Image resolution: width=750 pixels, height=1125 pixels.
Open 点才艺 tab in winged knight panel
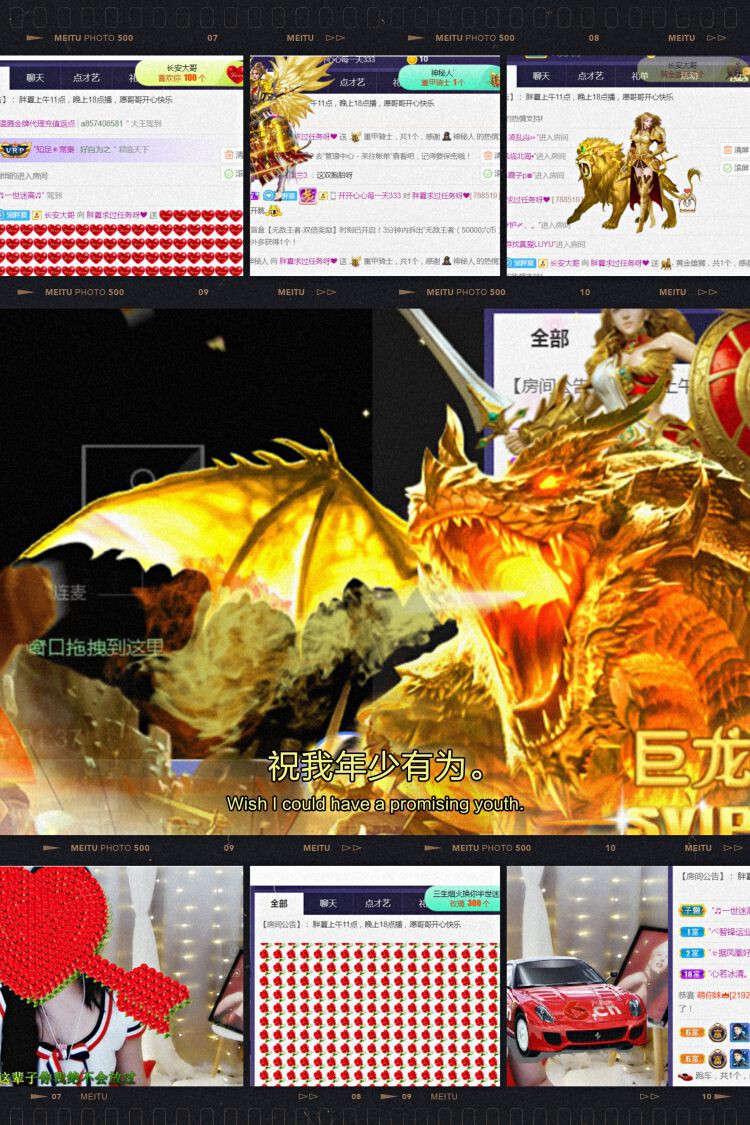[352, 82]
